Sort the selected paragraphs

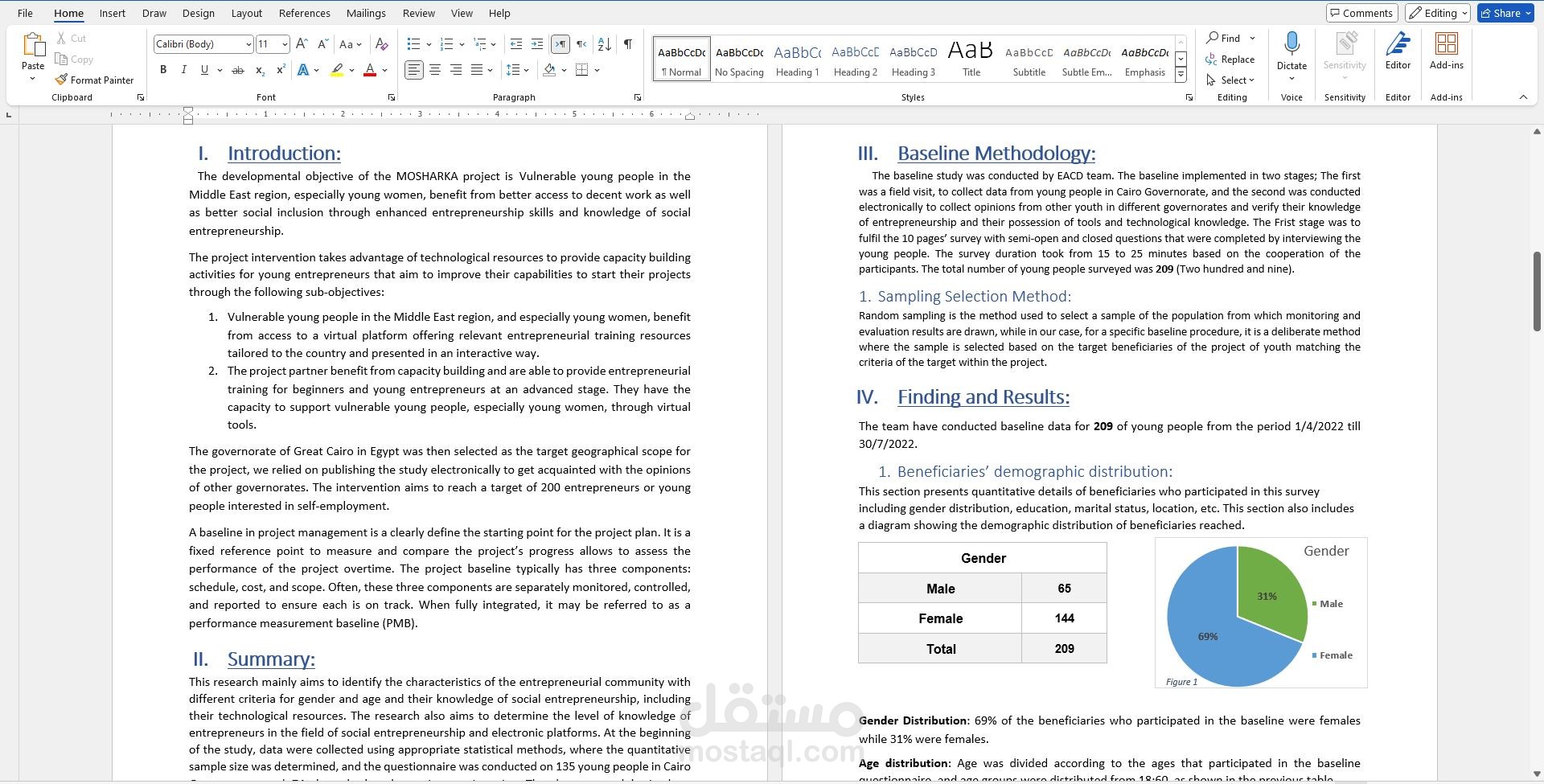[x=605, y=44]
